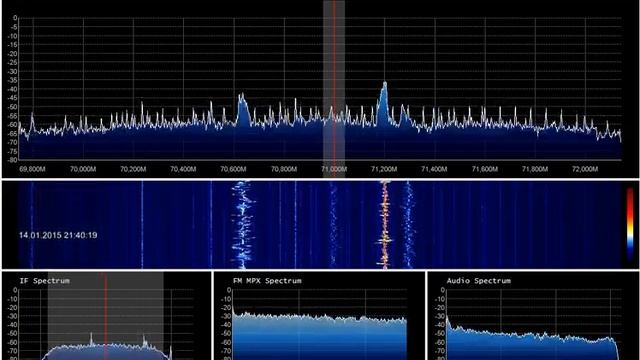Click the bright orange signal trace in waterfall
This screenshot has width=640, height=360.
(x=384, y=224)
